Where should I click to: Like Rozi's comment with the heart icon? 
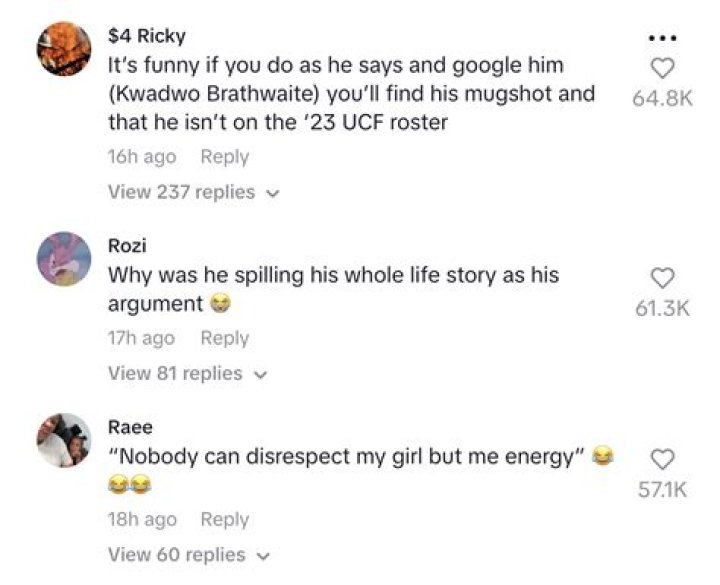pyautogui.click(x=663, y=278)
